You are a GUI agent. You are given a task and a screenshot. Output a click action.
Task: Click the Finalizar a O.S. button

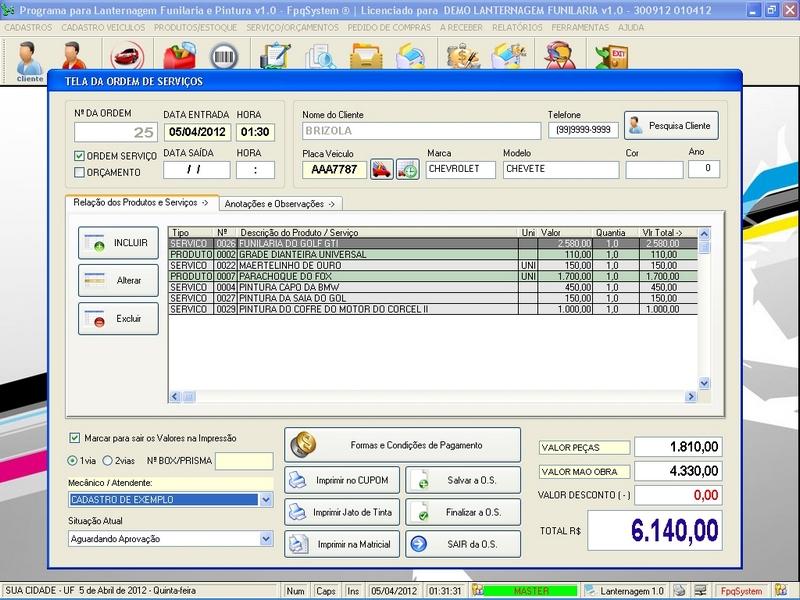tap(463, 512)
